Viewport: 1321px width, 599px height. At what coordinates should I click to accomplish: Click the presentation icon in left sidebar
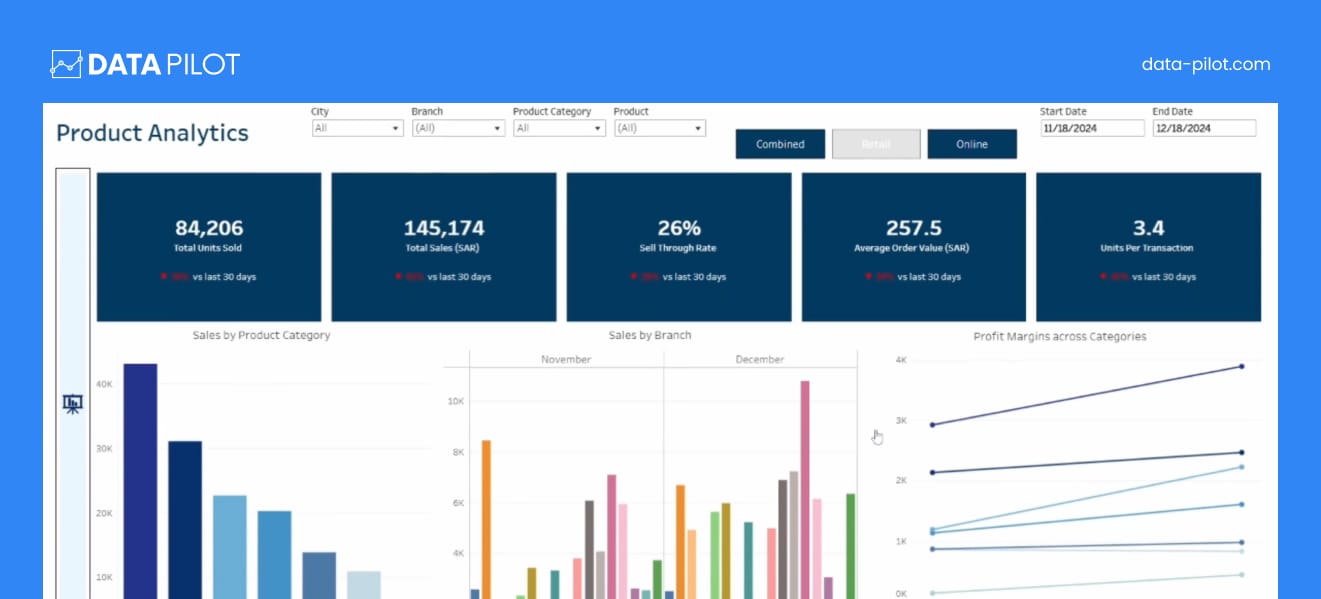pyautogui.click(x=72, y=404)
